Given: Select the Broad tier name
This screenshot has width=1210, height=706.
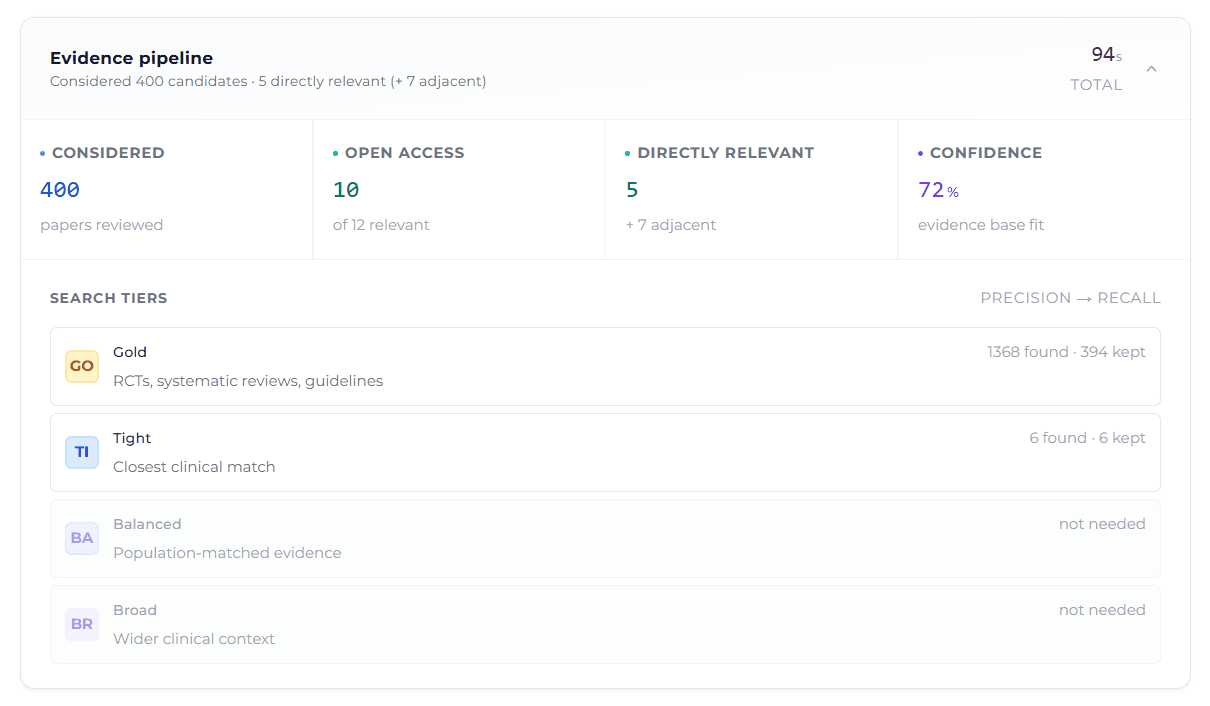Looking at the screenshot, I should (135, 610).
